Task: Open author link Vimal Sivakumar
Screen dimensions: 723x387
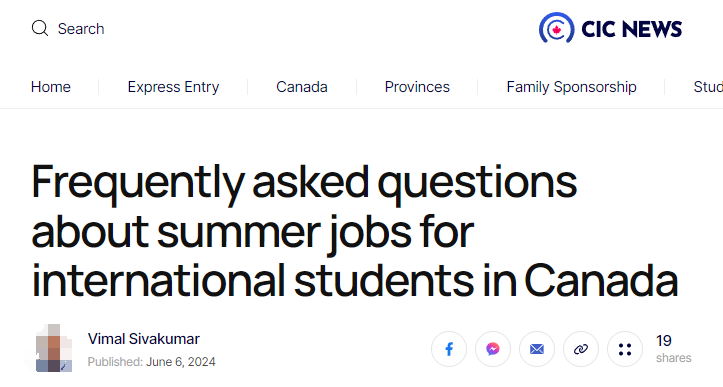Action: (x=144, y=339)
